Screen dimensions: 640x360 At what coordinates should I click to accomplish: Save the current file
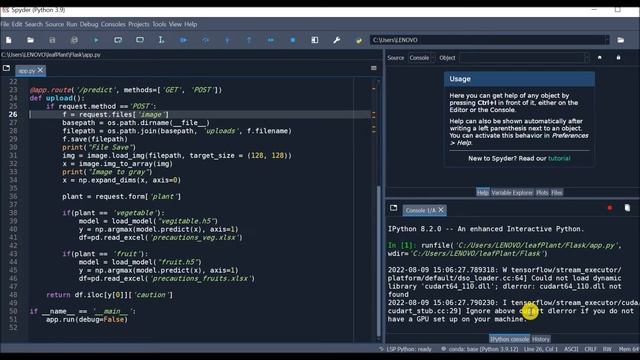52,40
